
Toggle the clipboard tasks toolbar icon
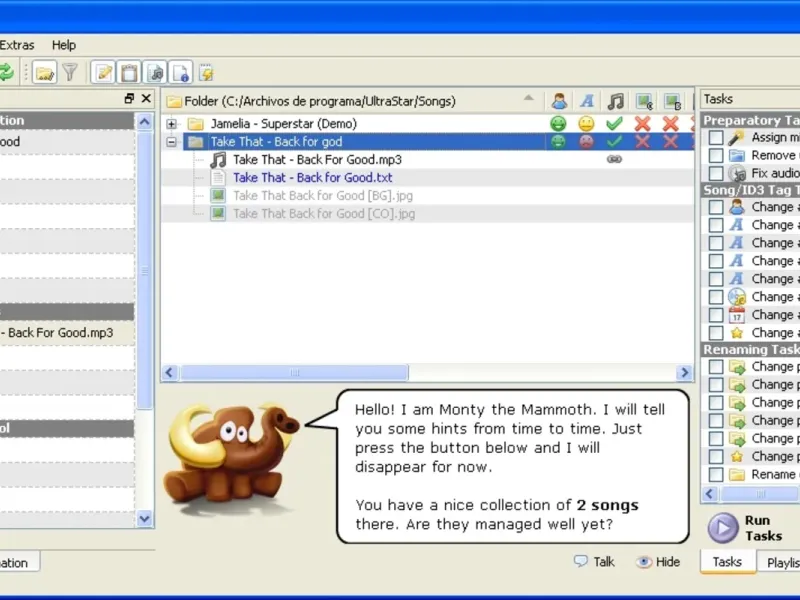(x=129, y=73)
